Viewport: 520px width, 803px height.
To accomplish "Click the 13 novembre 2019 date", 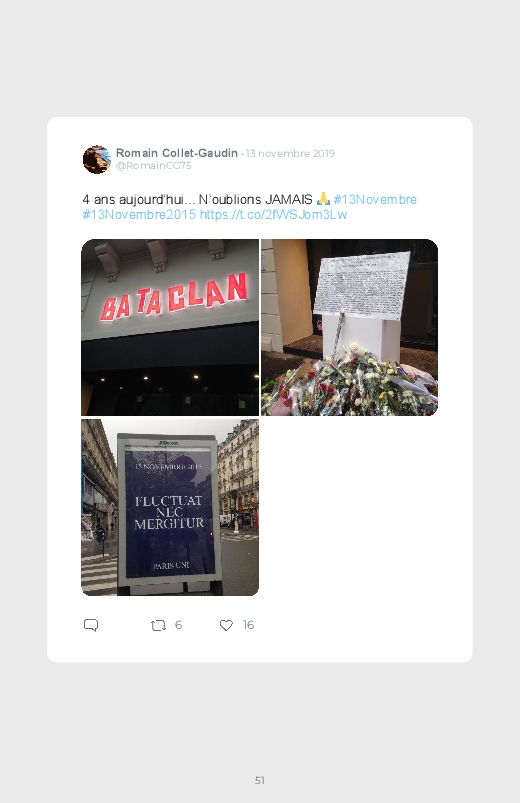I will 290,153.
